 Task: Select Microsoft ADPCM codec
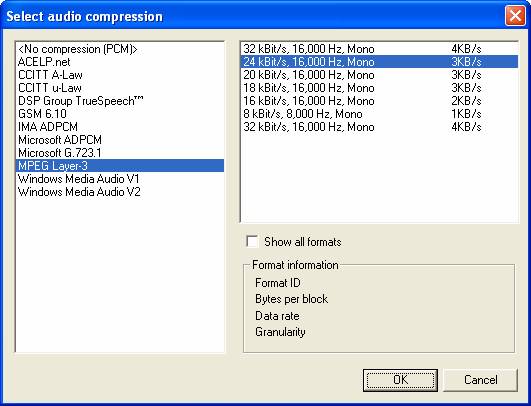point(120,140)
